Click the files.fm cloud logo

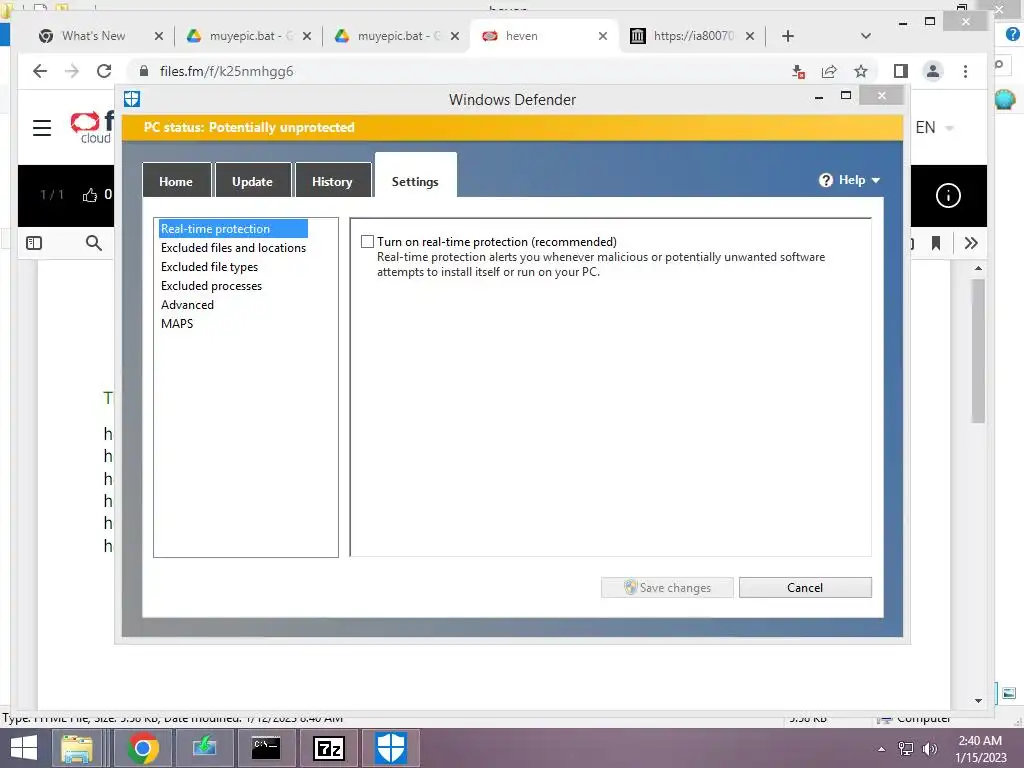(91, 127)
